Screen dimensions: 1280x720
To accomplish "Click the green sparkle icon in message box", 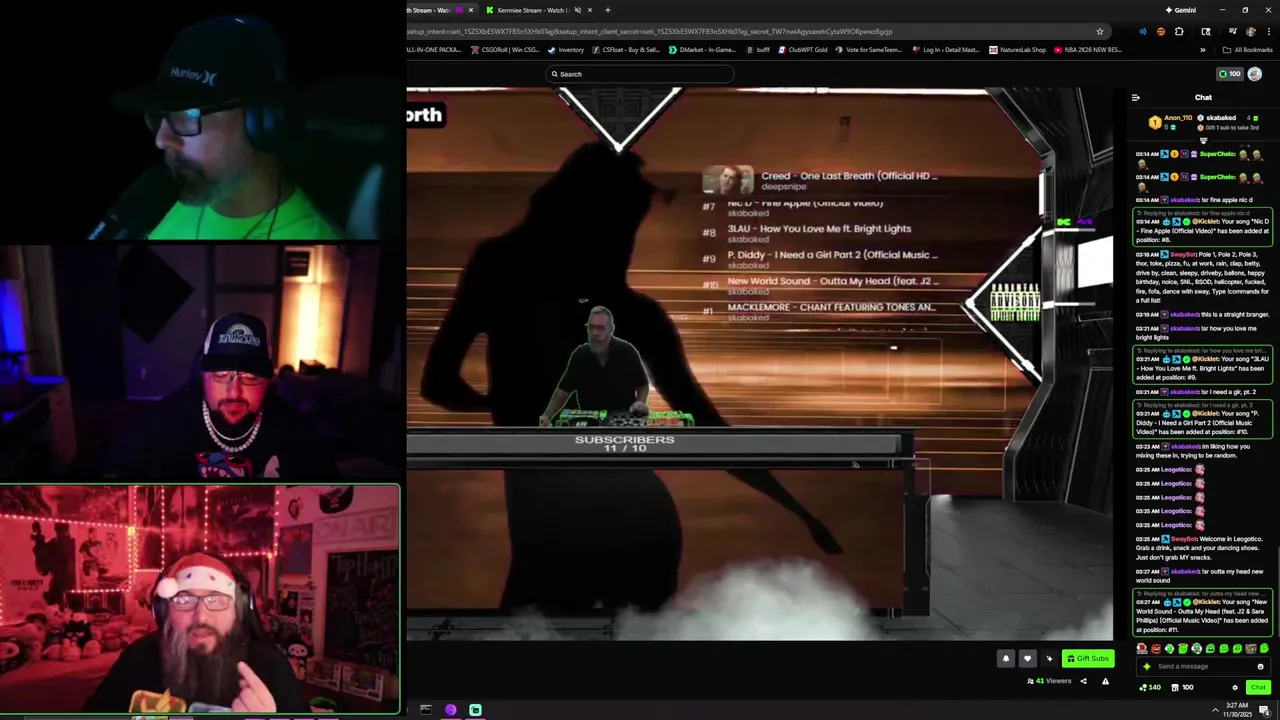I will (x=1146, y=666).
